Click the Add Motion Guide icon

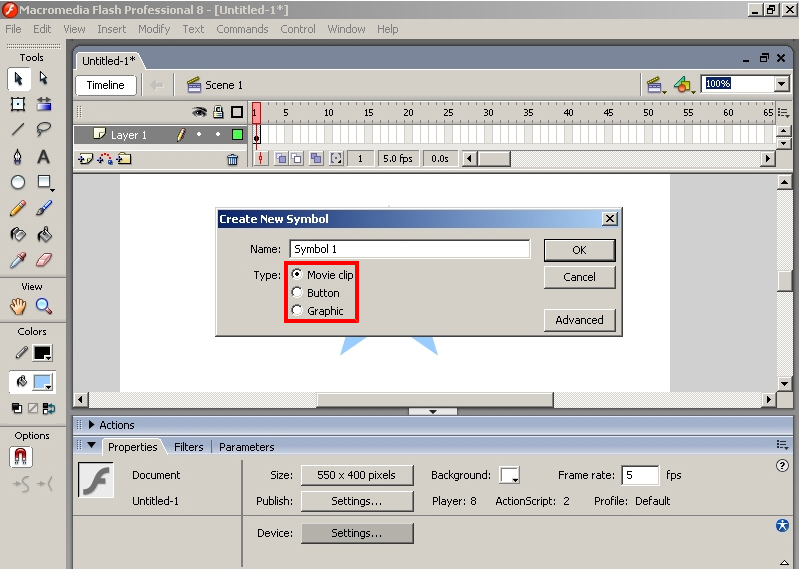coord(104,159)
